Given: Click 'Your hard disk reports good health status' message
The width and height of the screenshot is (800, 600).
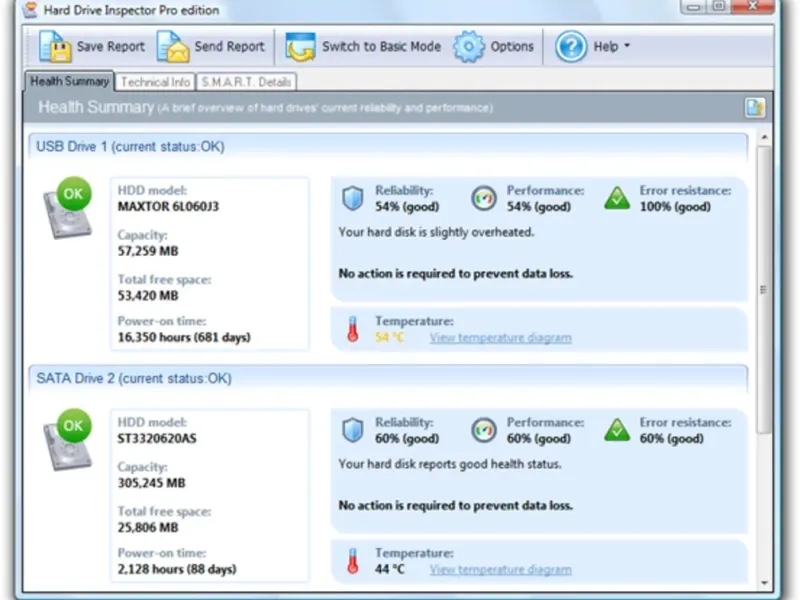Looking at the screenshot, I should (449, 464).
